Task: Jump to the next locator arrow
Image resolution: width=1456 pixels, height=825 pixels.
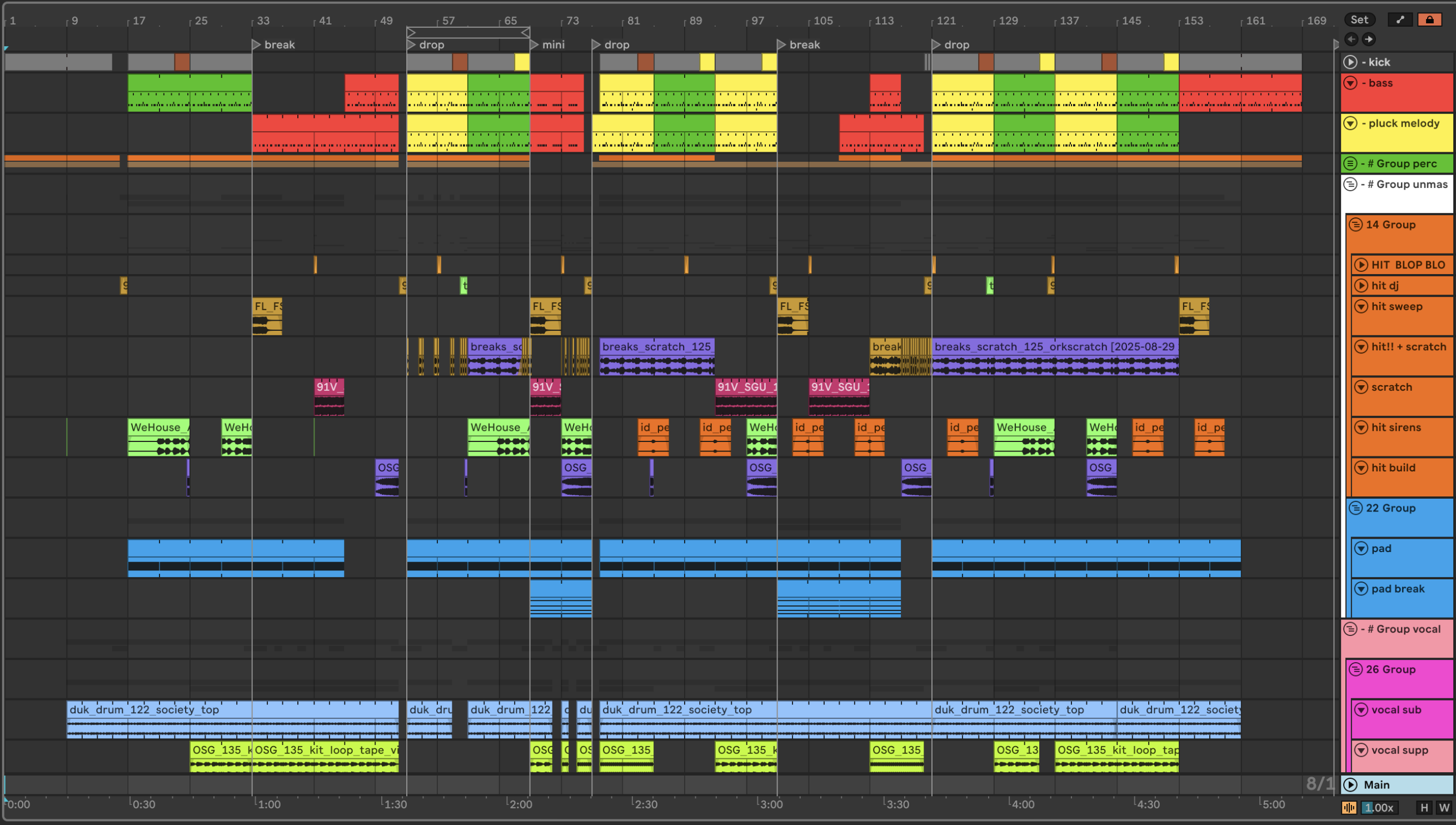Action: (x=1369, y=39)
